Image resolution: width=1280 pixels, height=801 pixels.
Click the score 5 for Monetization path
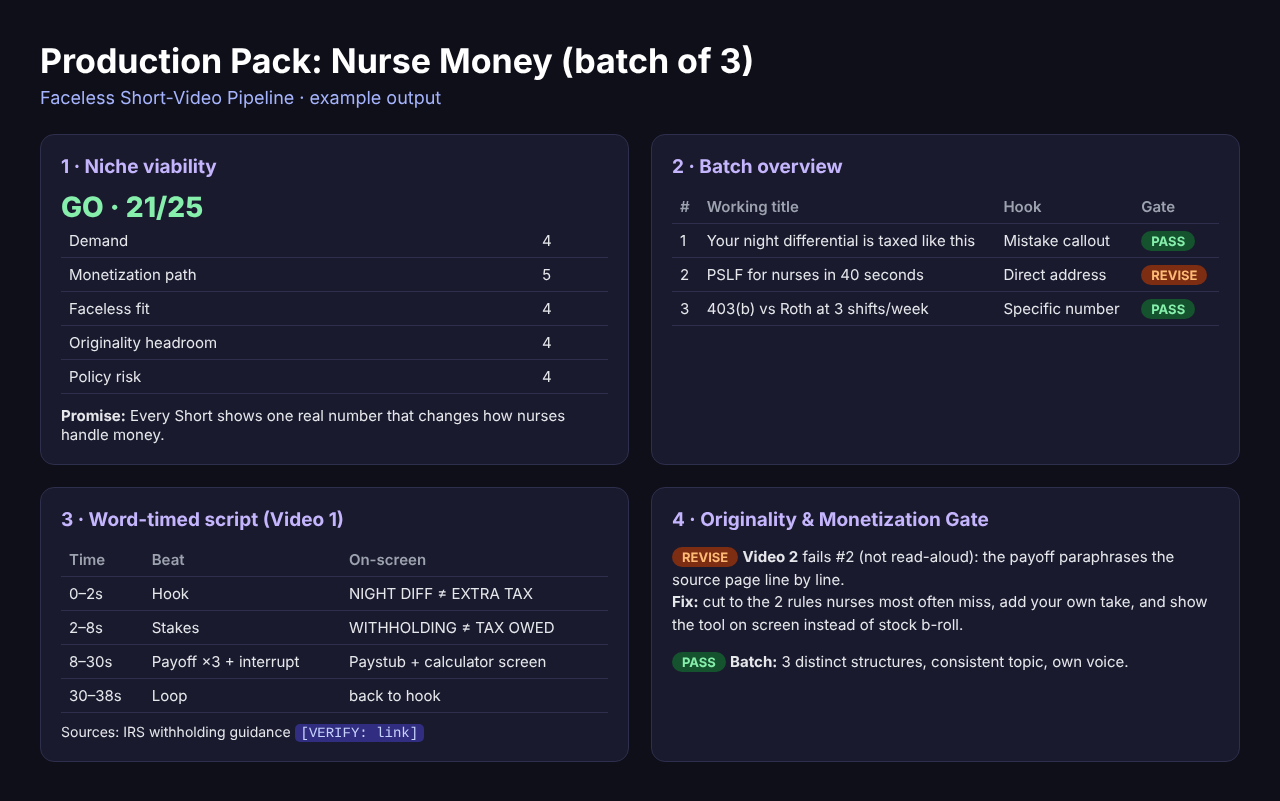coord(547,275)
